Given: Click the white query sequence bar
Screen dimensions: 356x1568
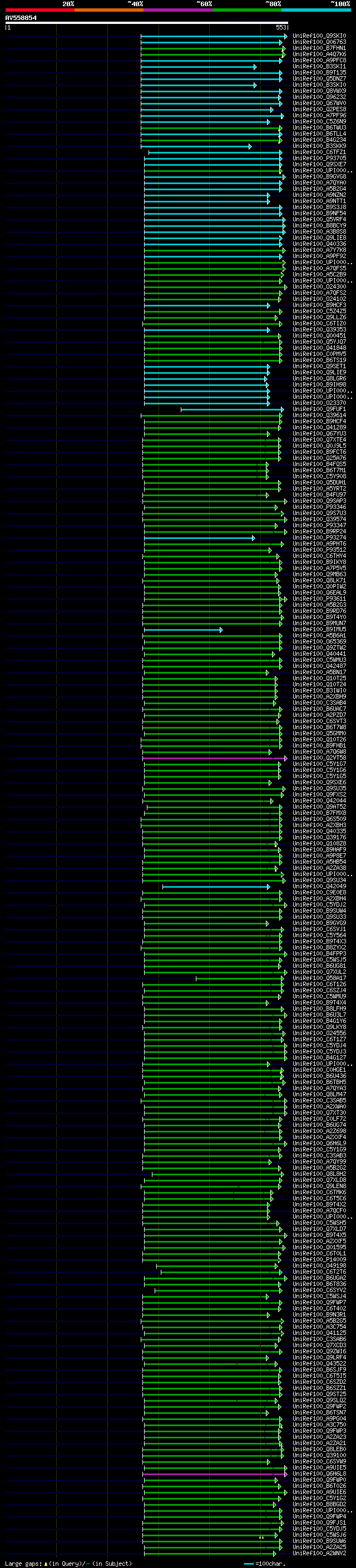Looking at the screenshot, I should pos(147,22).
